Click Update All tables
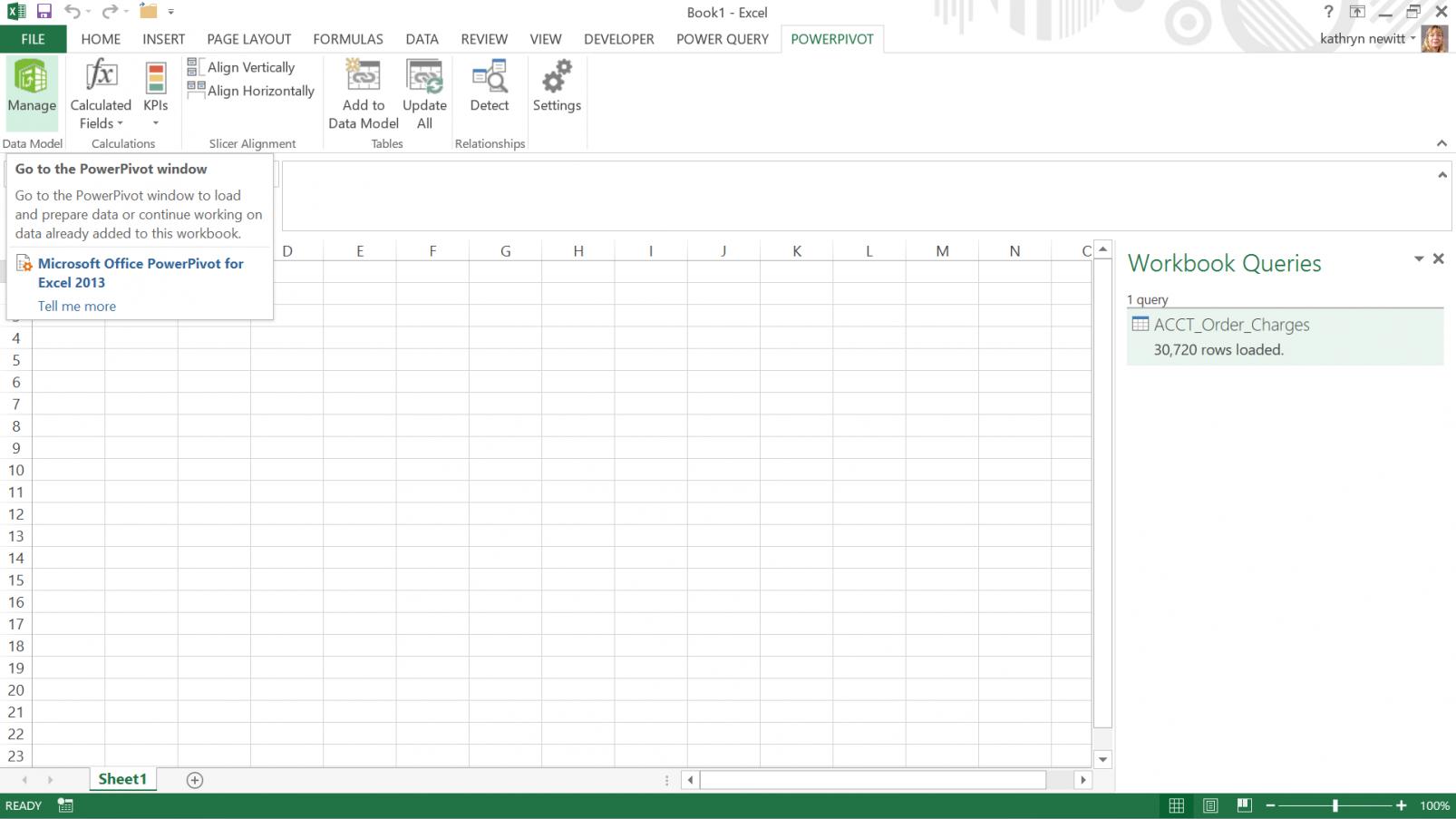The height and width of the screenshot is (819, 1456). (x=424, y=95)
